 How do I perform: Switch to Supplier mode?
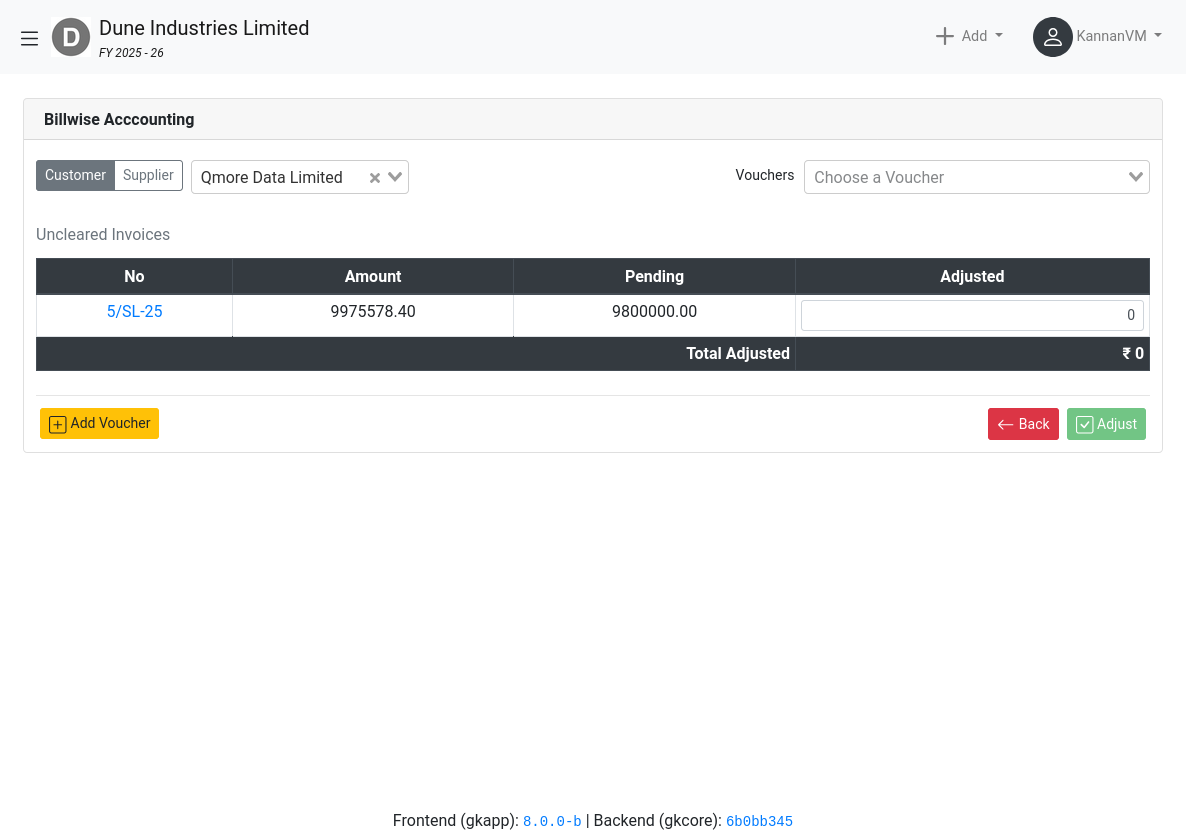pos(148,175)
